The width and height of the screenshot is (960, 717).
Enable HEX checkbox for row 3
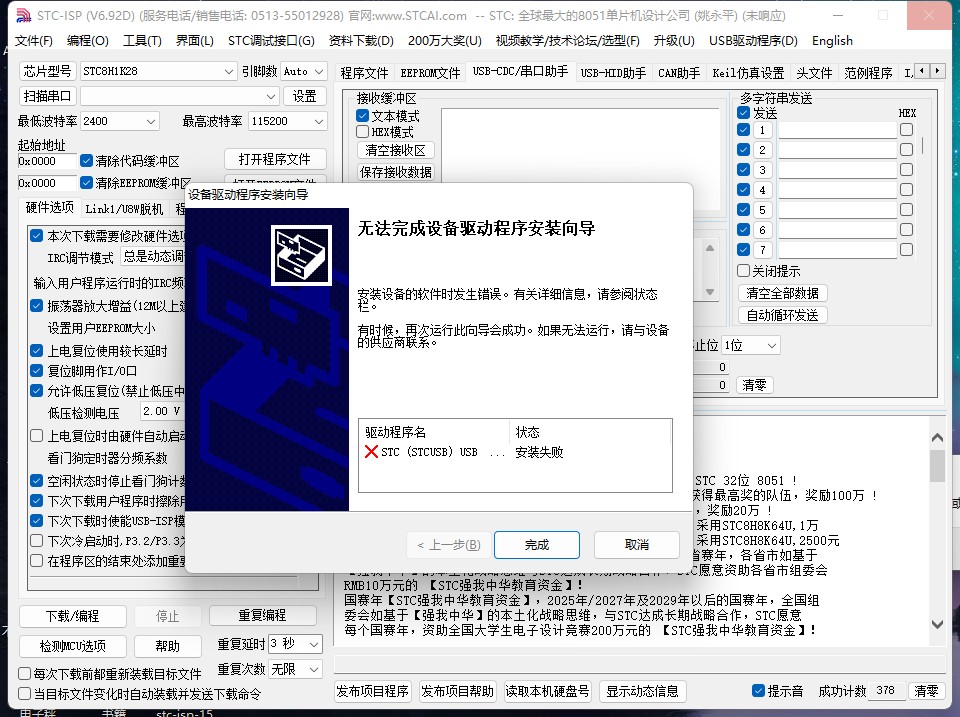(x=907, y=170)
